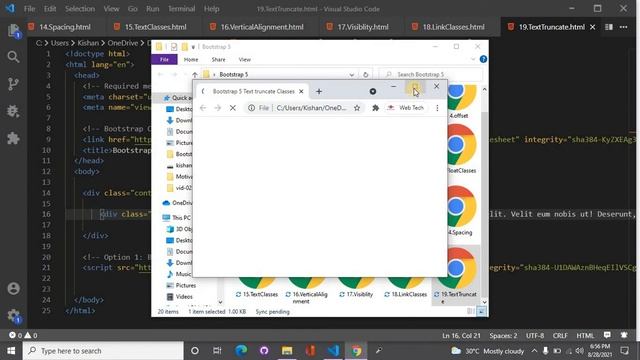
Task: Open Extensions view in activity bar
Action: (x=13, y=138)
